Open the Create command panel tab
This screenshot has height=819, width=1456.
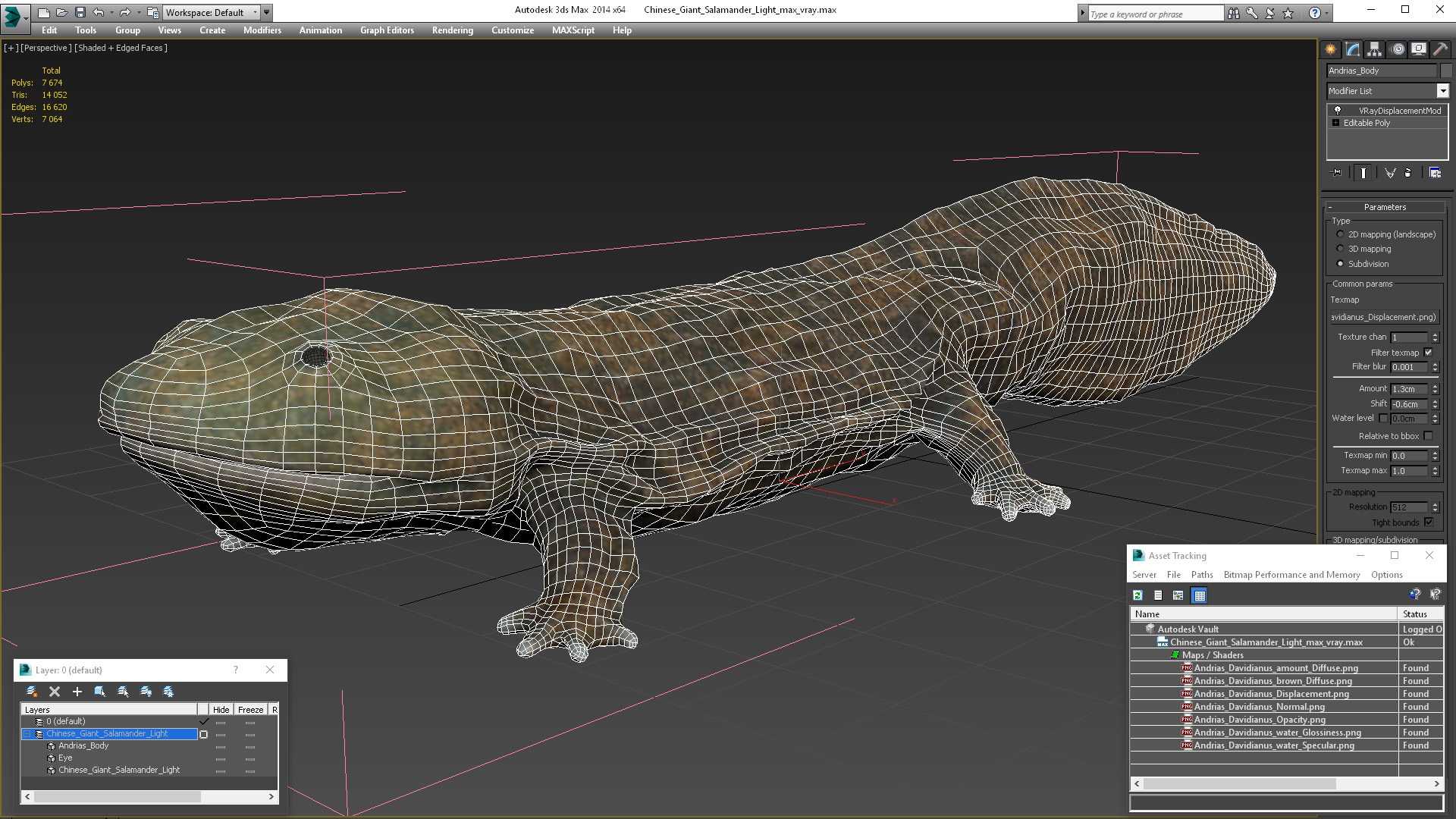pos(1331,49)
